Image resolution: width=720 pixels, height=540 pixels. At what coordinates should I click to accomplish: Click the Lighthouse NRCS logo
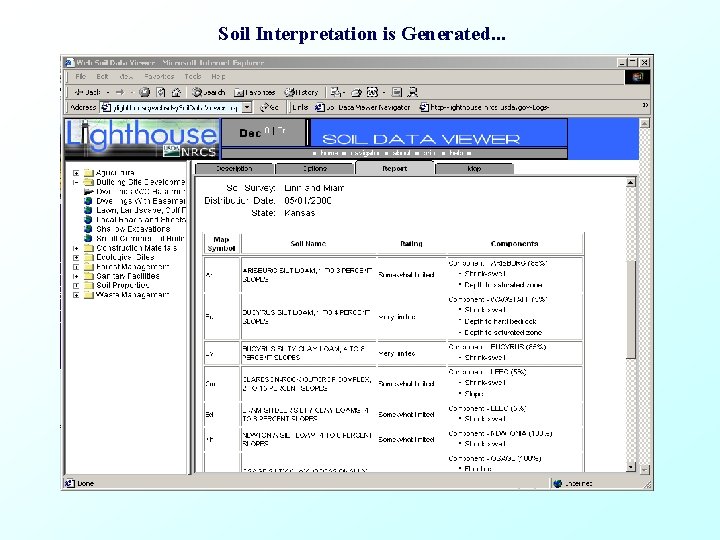(x=141, y=138)
